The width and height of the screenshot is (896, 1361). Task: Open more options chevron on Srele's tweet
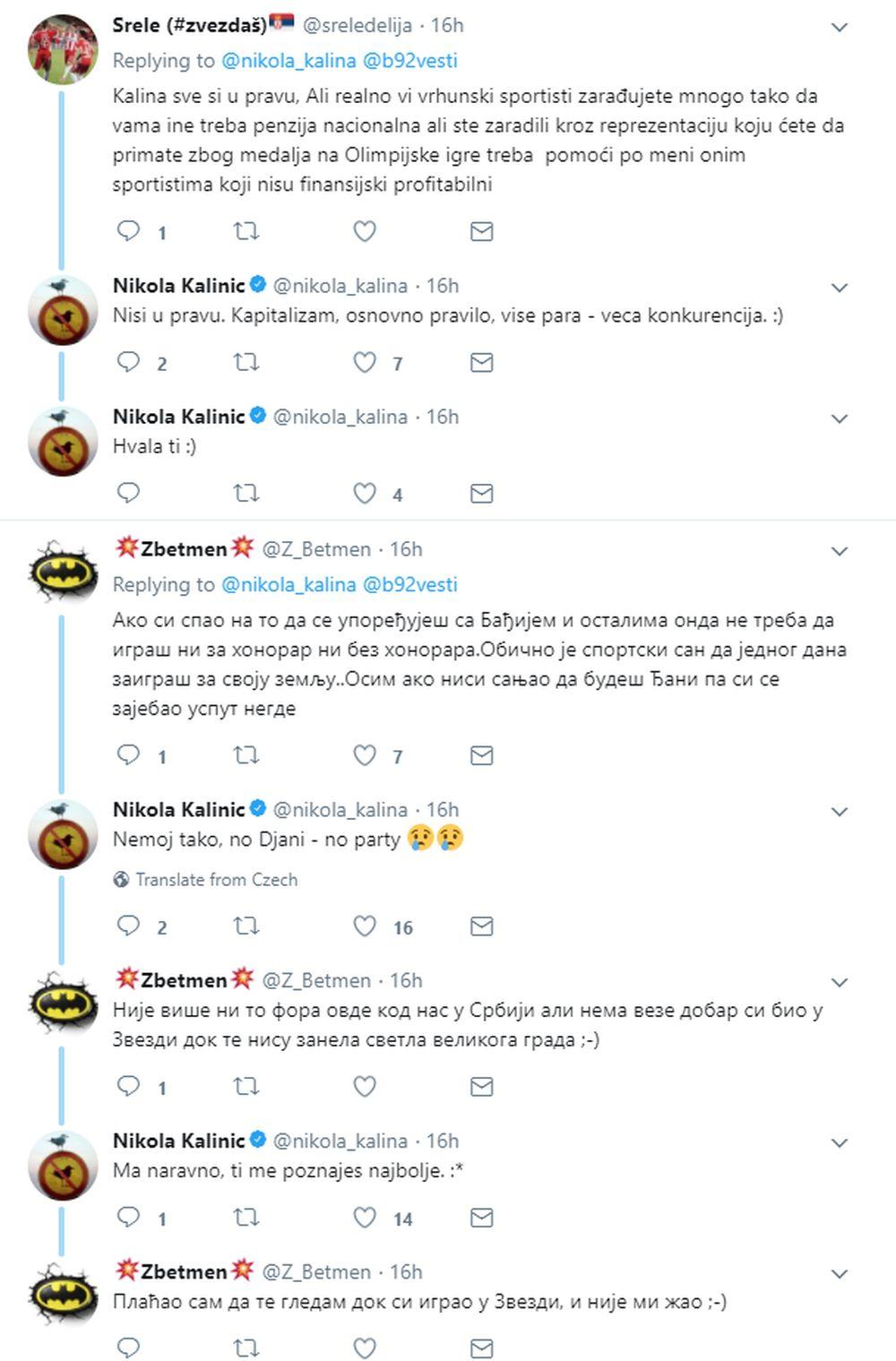coord(840,28)
